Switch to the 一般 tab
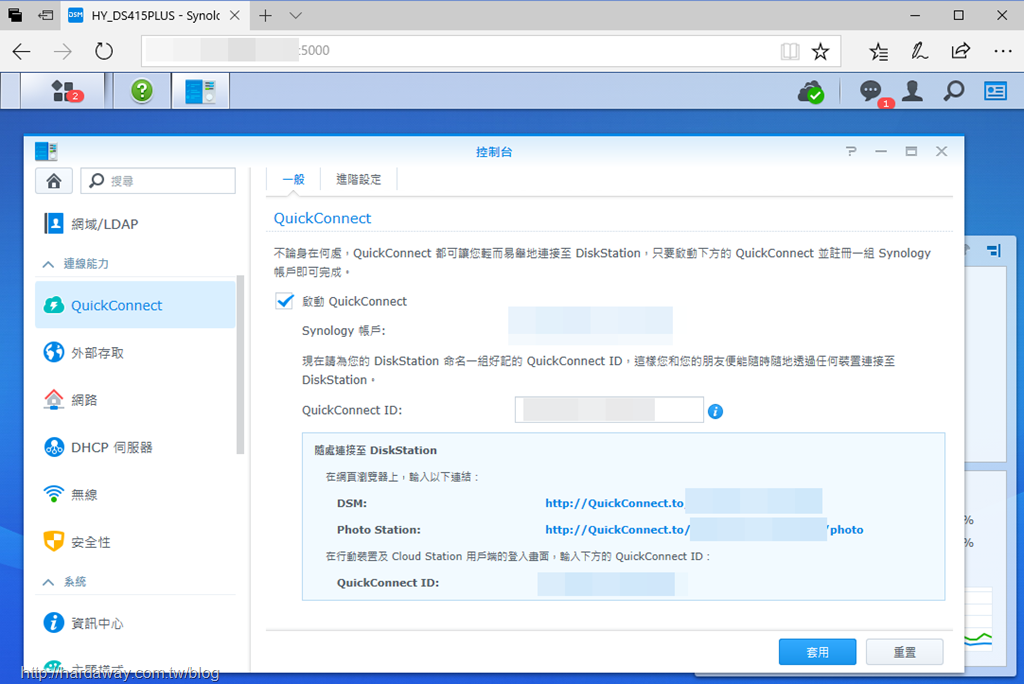Viewport: 1024px width, 684px height. pyautogui.click(x=293, y=180)
